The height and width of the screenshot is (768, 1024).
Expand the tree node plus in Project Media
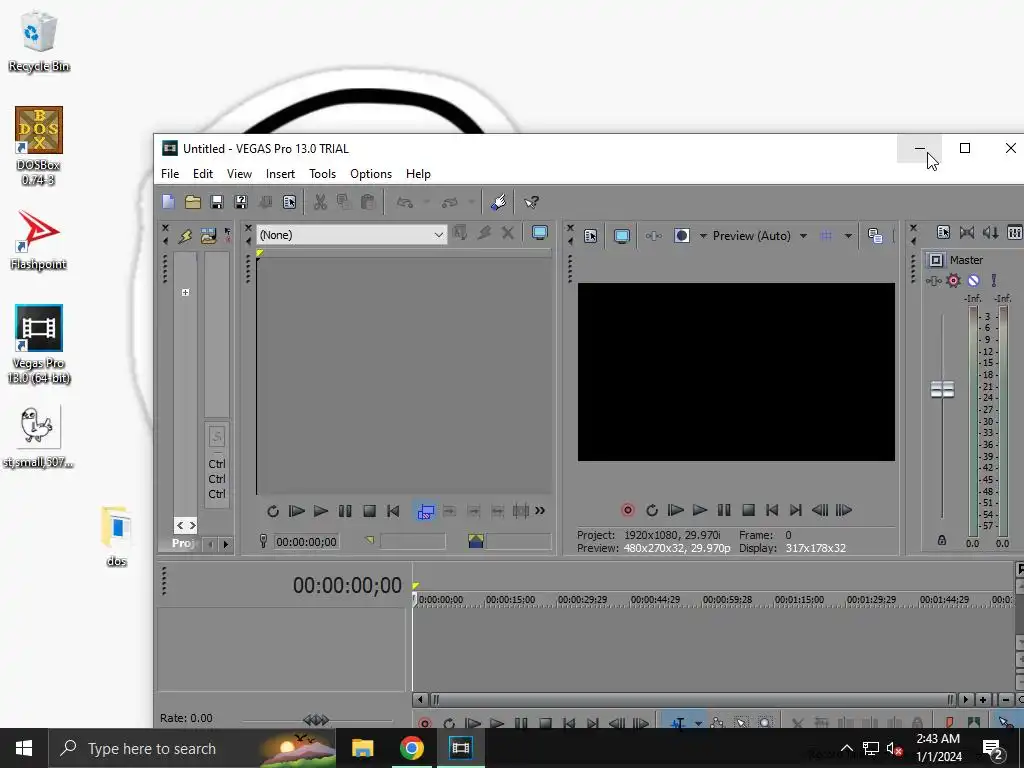click(x=185, y=293)
